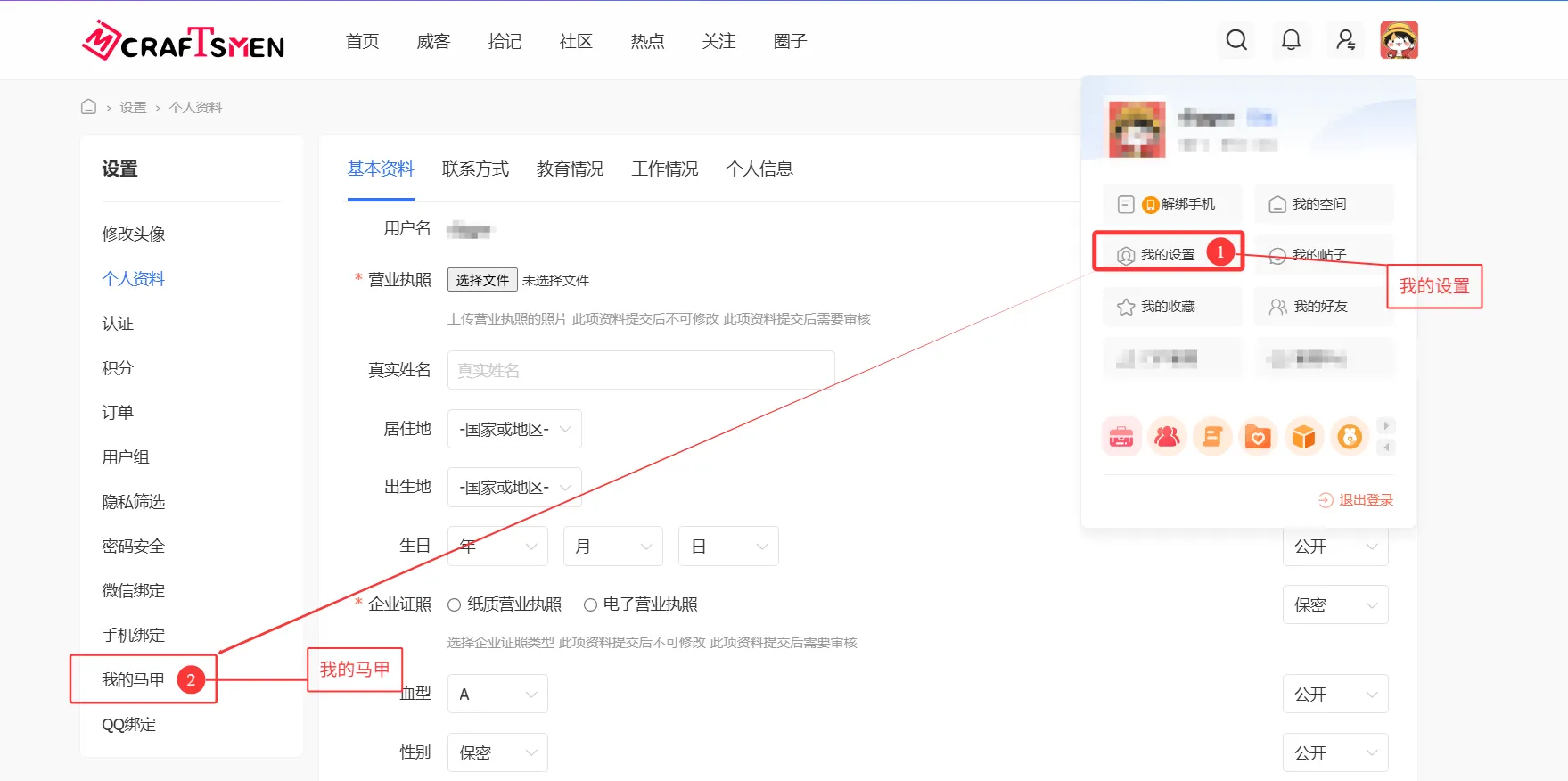1568x781 pixels.
Task: Switch to the 教育情况 tab
Action: pos(570,169)
